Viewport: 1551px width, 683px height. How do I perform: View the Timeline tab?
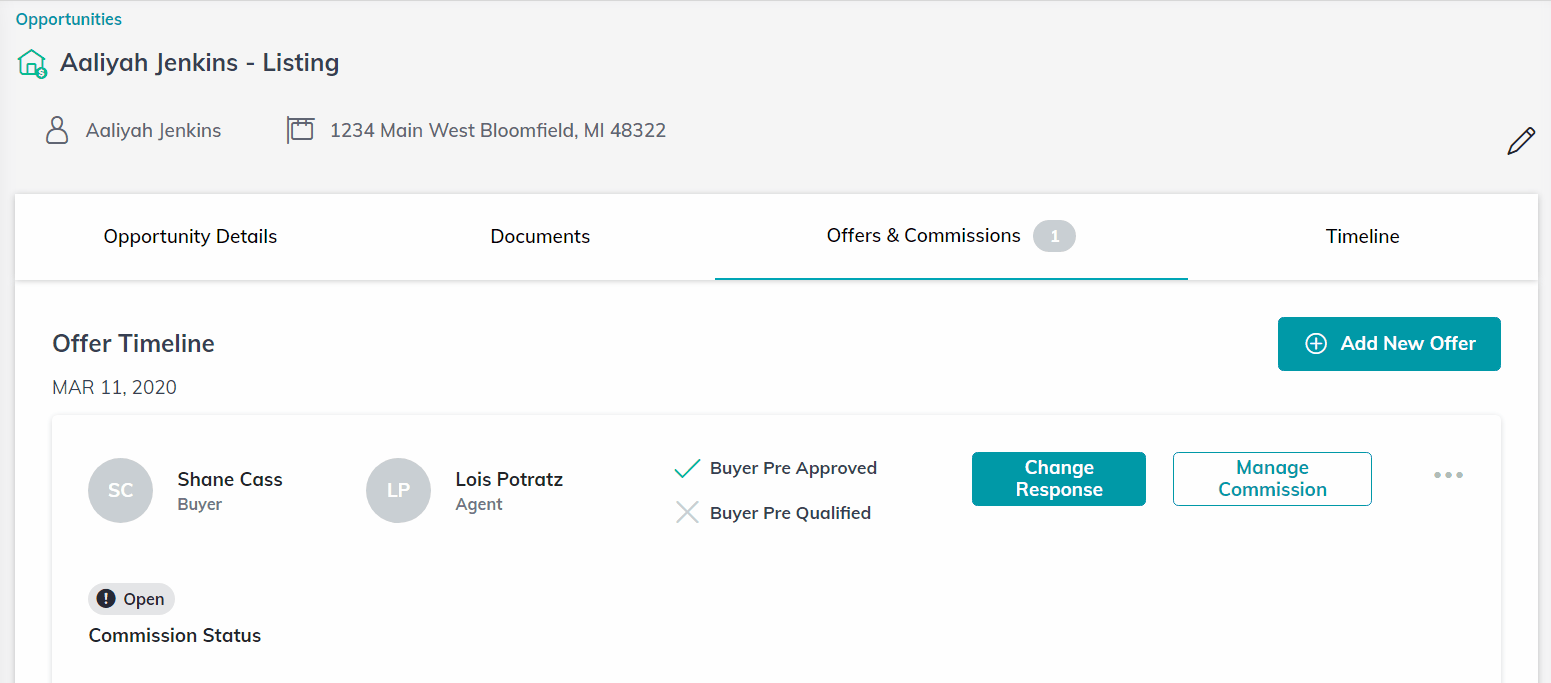point(1363,237)
